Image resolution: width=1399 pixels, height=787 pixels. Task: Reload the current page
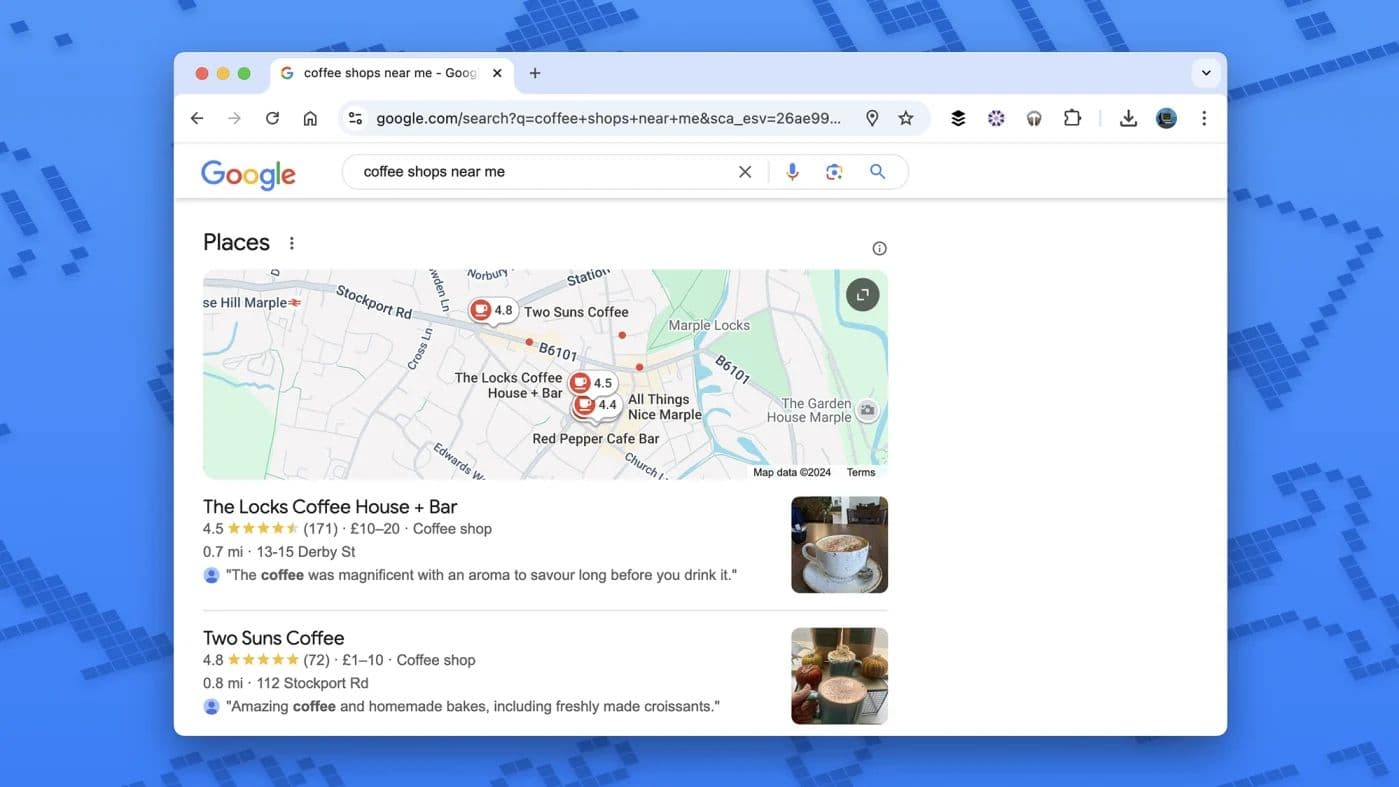[x=272, y=118]
